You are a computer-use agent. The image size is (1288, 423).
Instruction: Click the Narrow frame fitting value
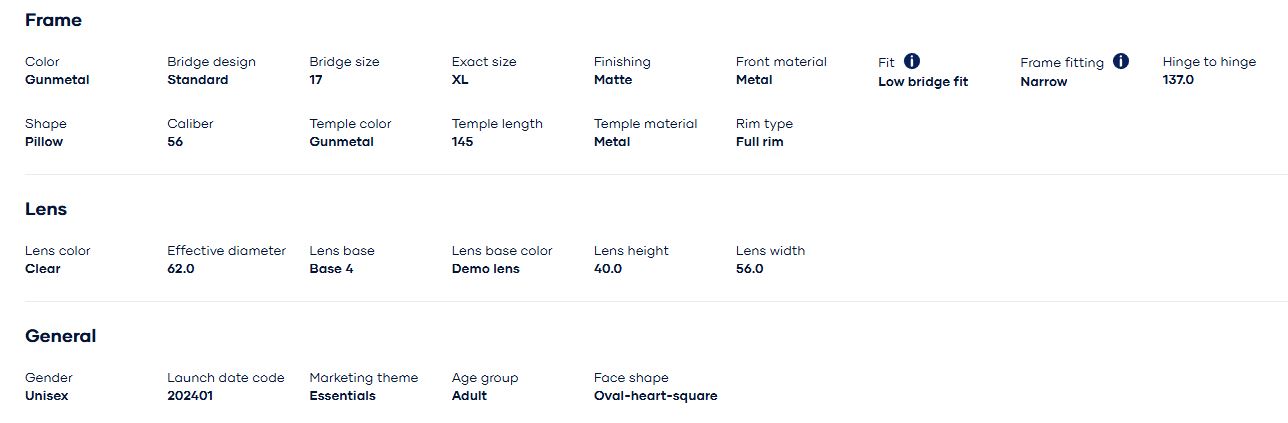coord(1043,82)
